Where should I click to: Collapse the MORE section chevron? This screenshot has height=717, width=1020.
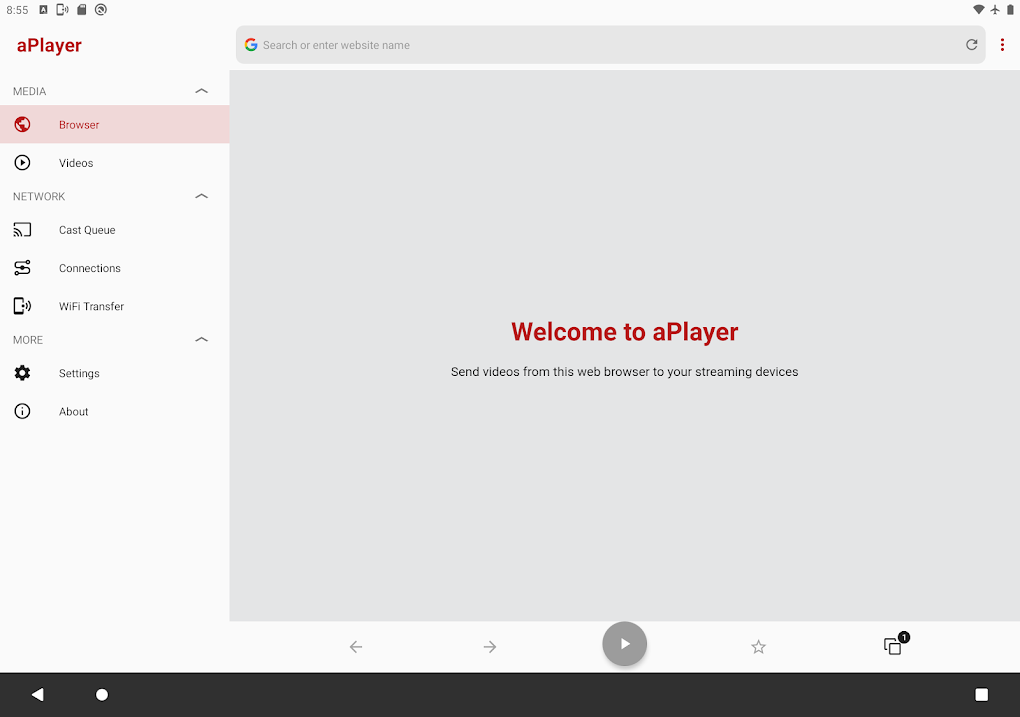202,340
